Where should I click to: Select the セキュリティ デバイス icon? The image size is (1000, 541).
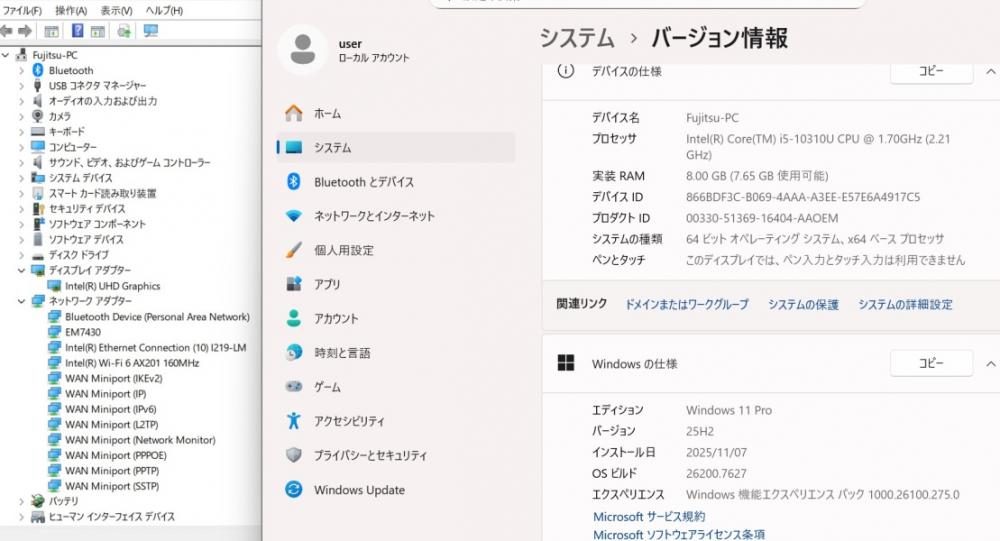(38, 209)
